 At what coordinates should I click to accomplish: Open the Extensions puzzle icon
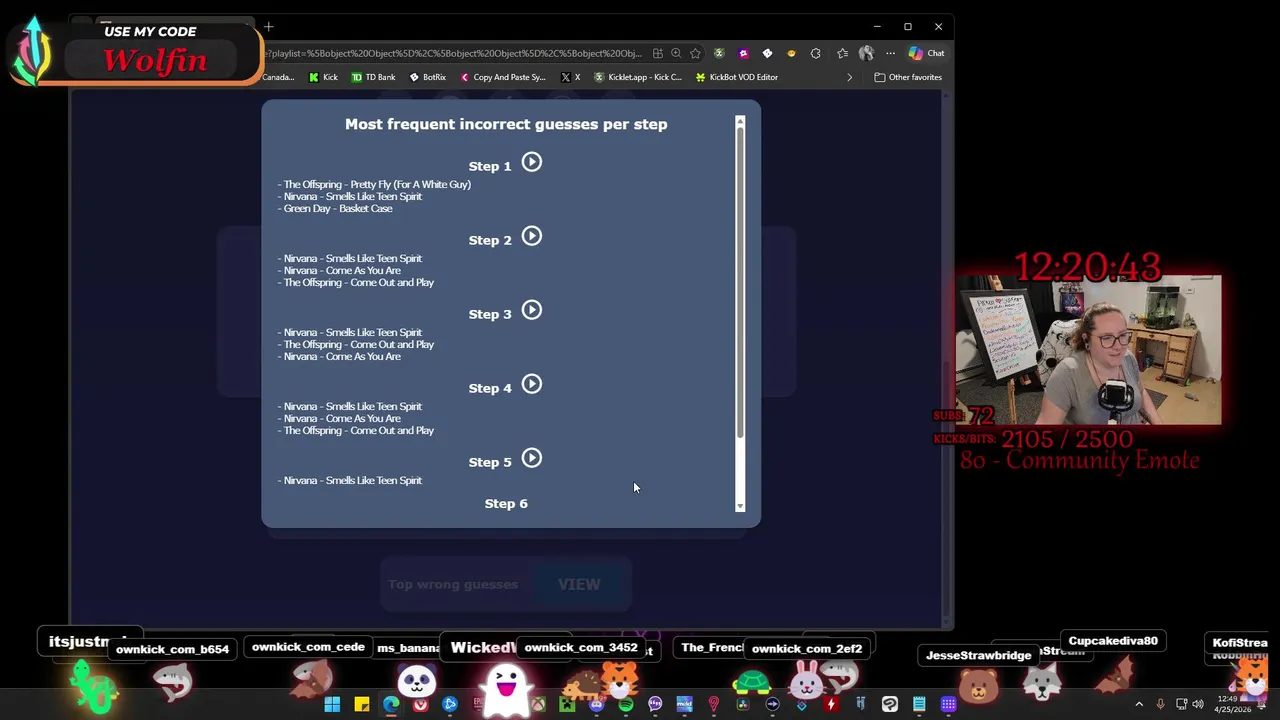[815, 53]
